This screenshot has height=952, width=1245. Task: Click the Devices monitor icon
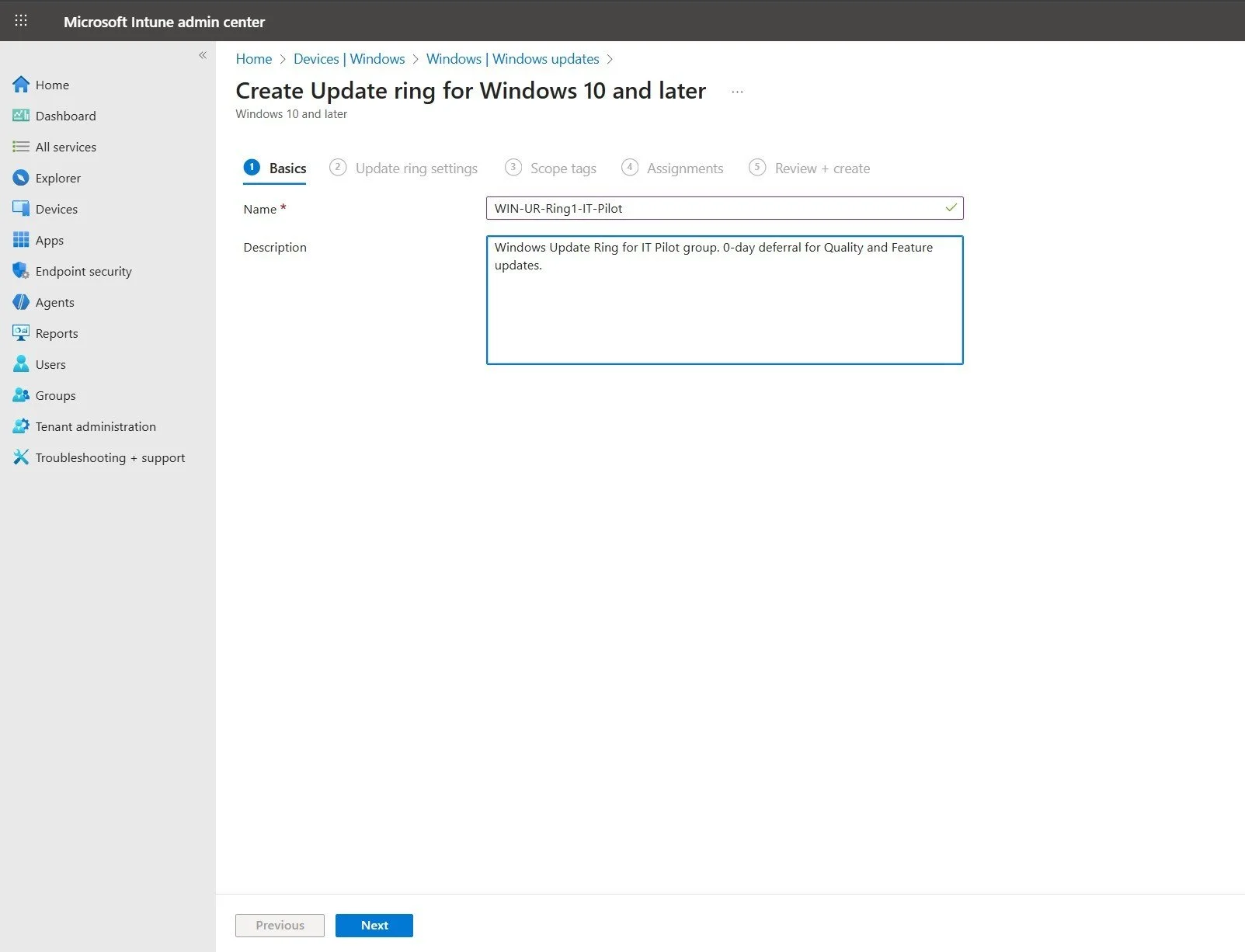click(x=21, y=209)
